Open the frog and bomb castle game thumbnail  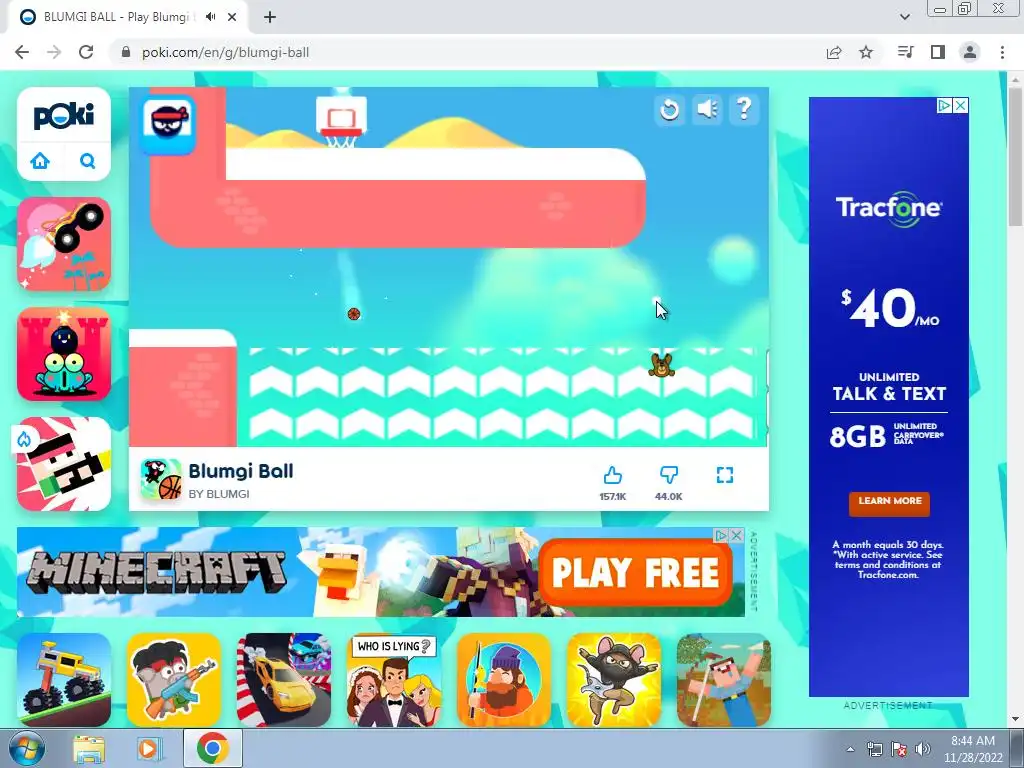pos(64,354)
